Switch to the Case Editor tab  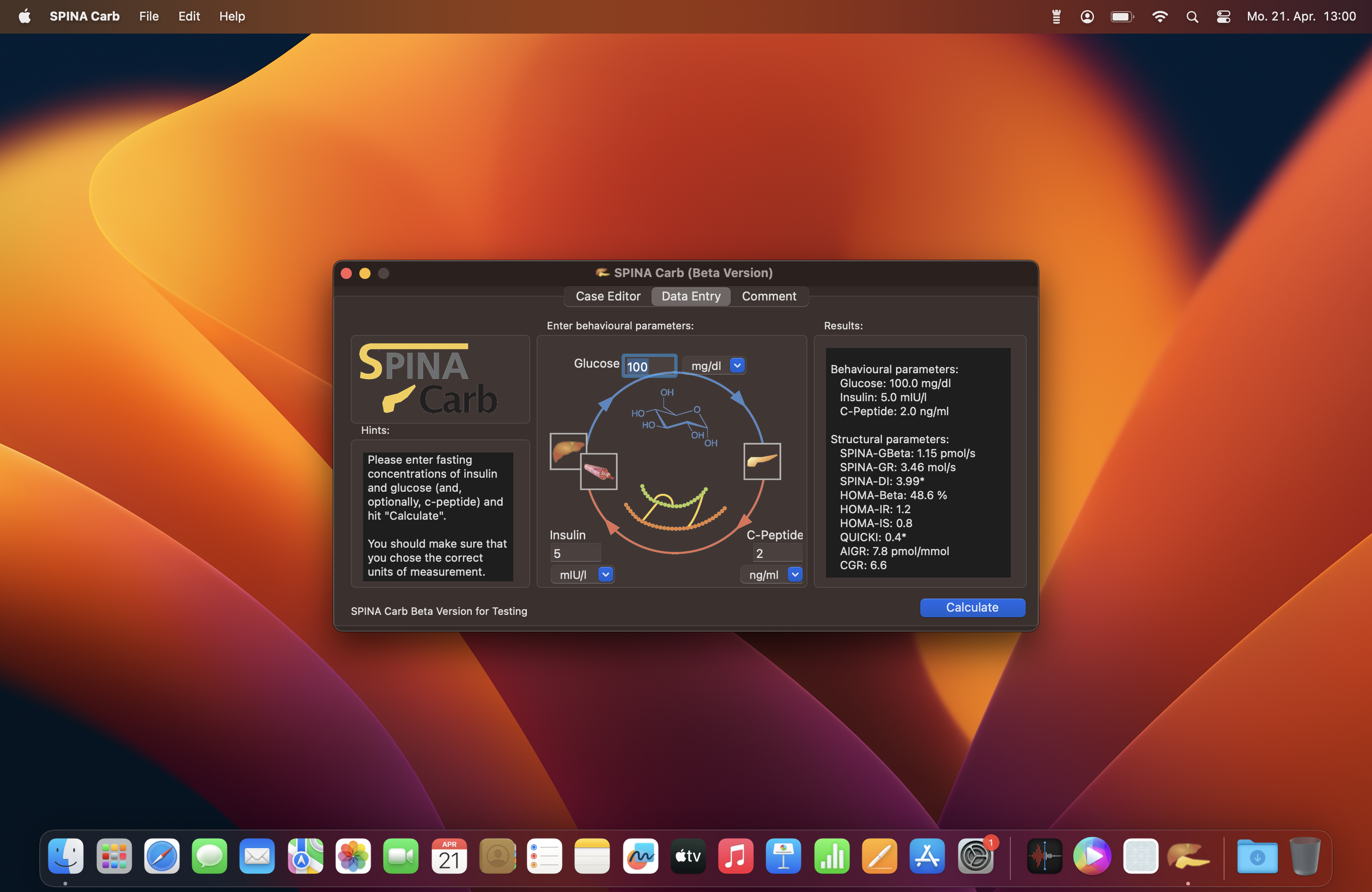[608, 296]
